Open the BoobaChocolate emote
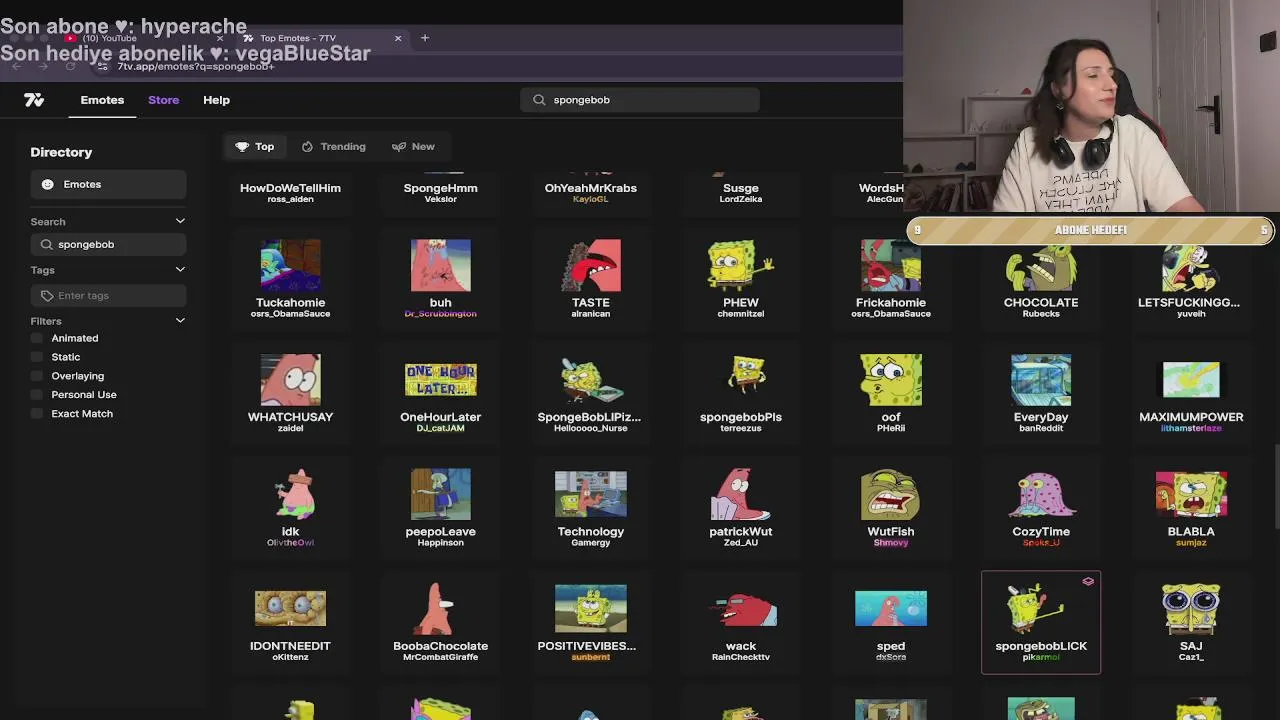 point(440,622)
